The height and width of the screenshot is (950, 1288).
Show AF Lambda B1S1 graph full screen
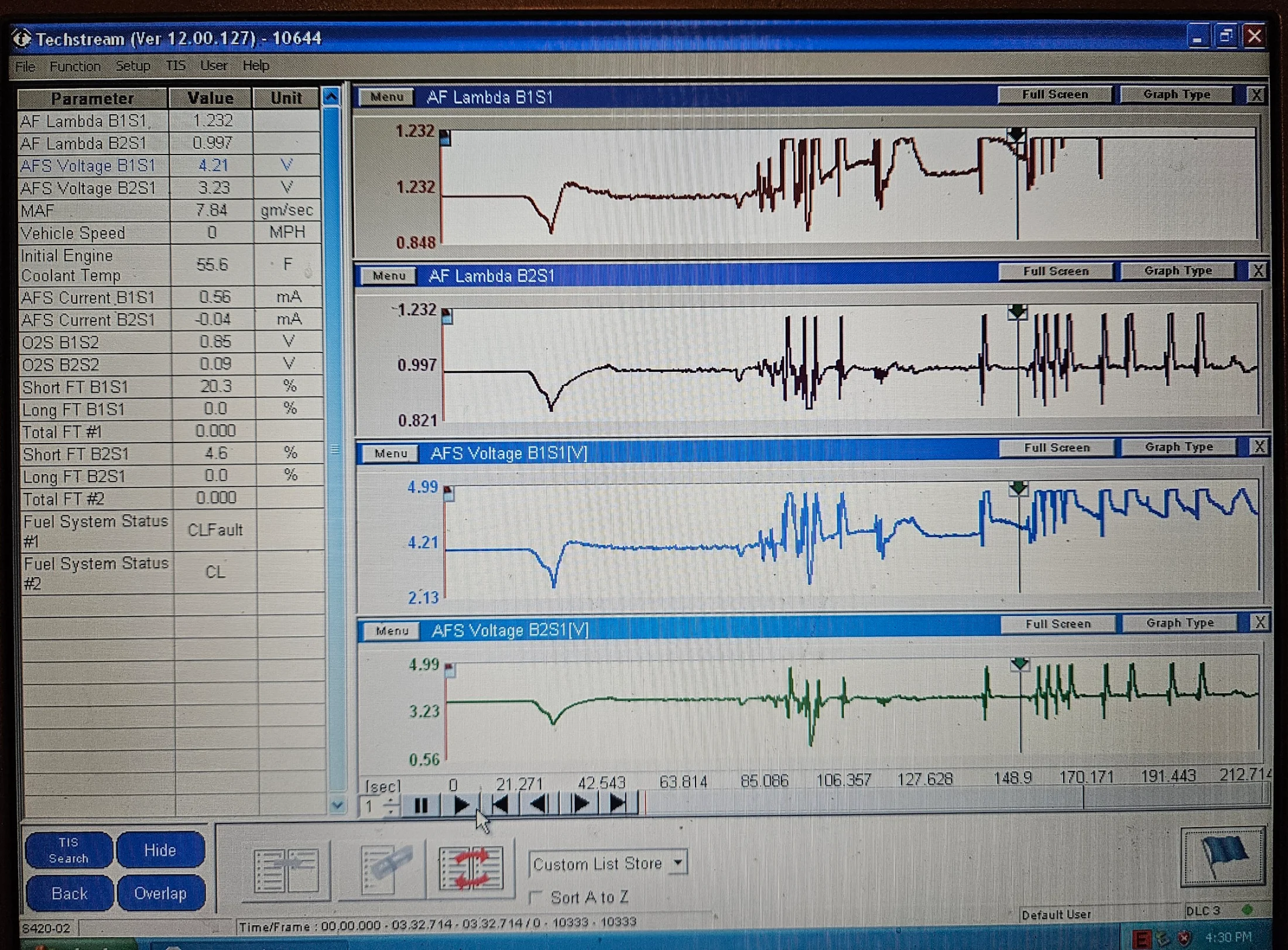[1054, 95]
